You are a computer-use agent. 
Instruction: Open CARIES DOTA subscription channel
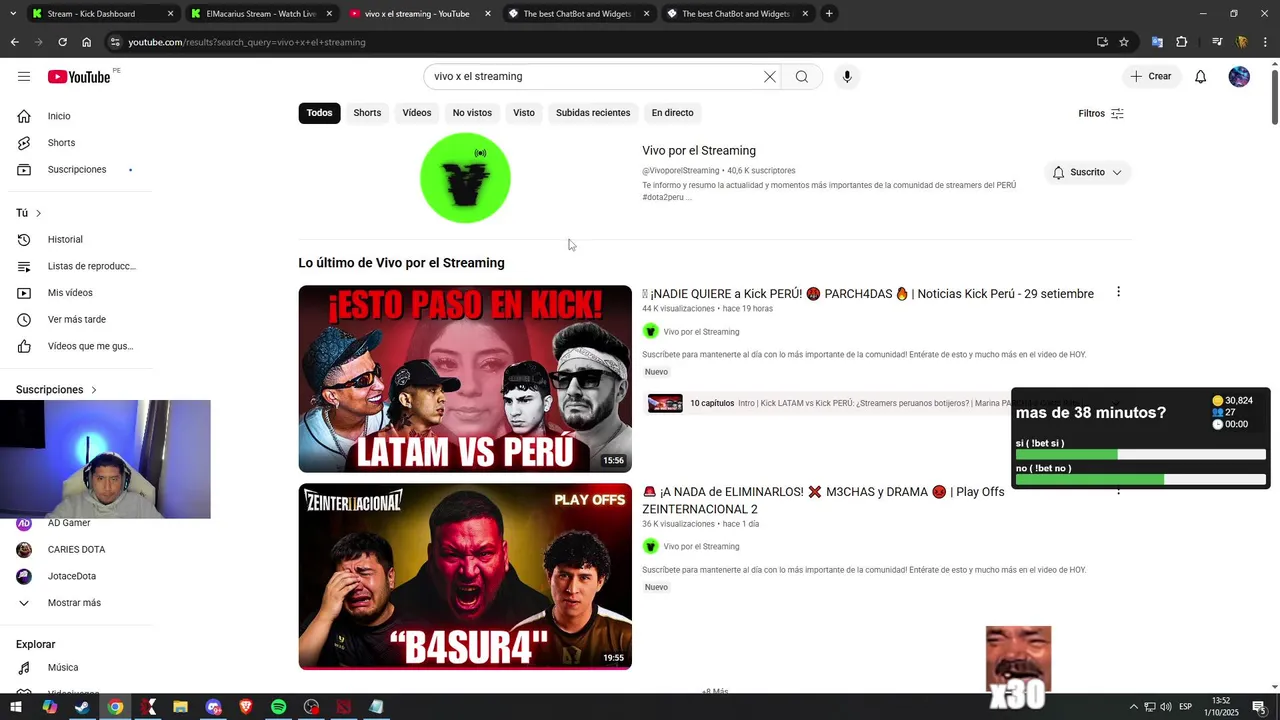[x=76, y=550]
